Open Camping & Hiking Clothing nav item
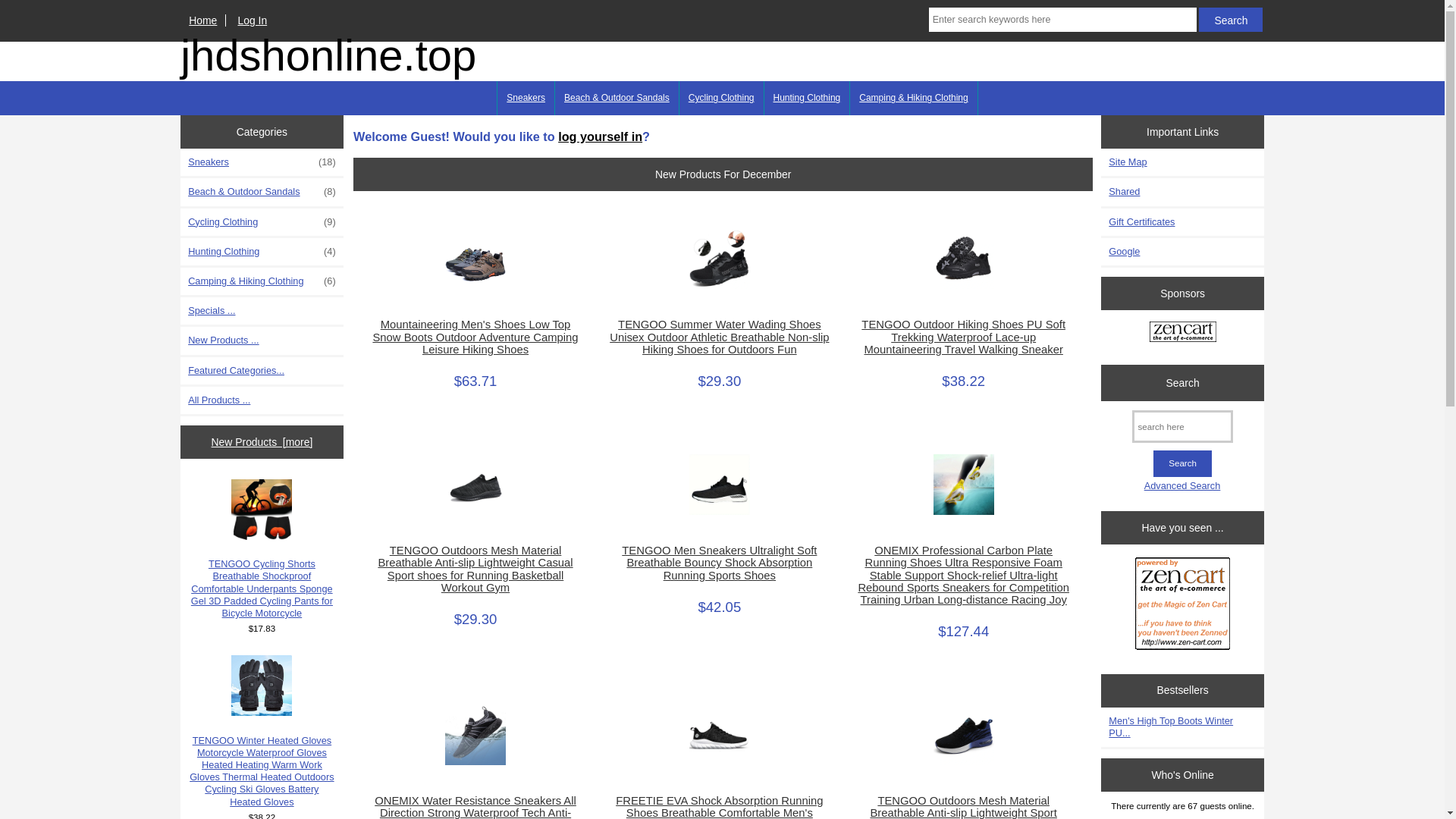Screen dimensions: 1456x819 913,98
